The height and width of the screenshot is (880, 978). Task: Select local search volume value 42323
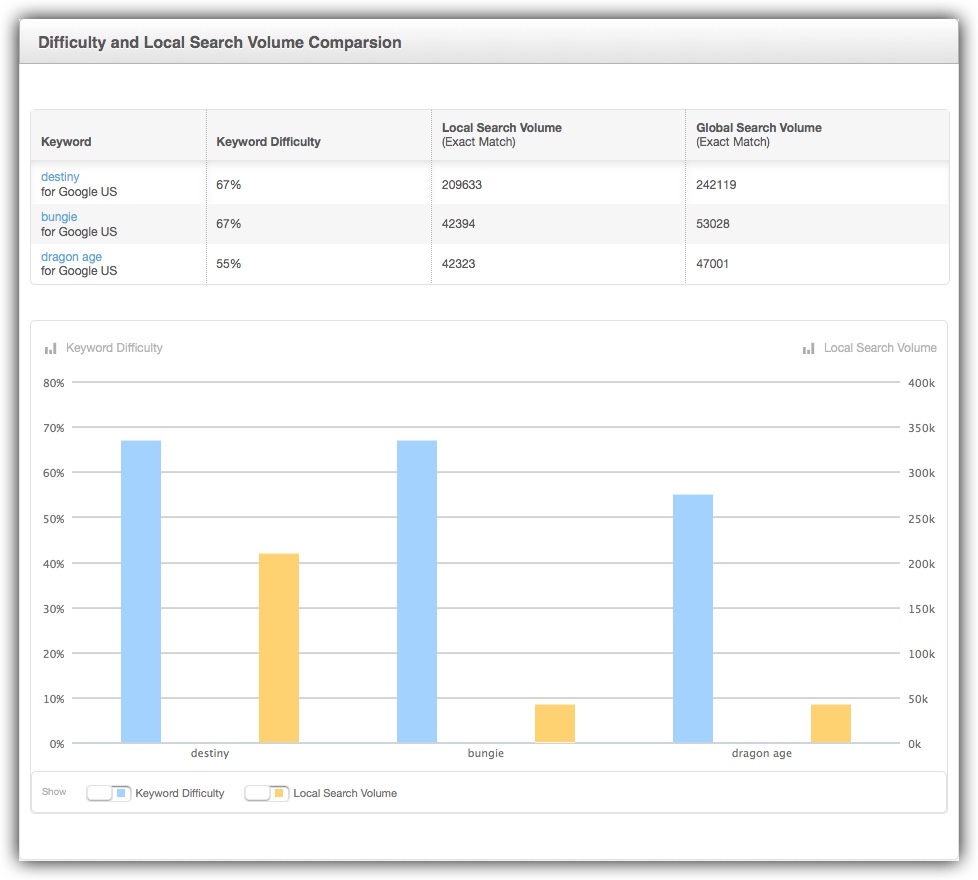(x=458, y=264)
